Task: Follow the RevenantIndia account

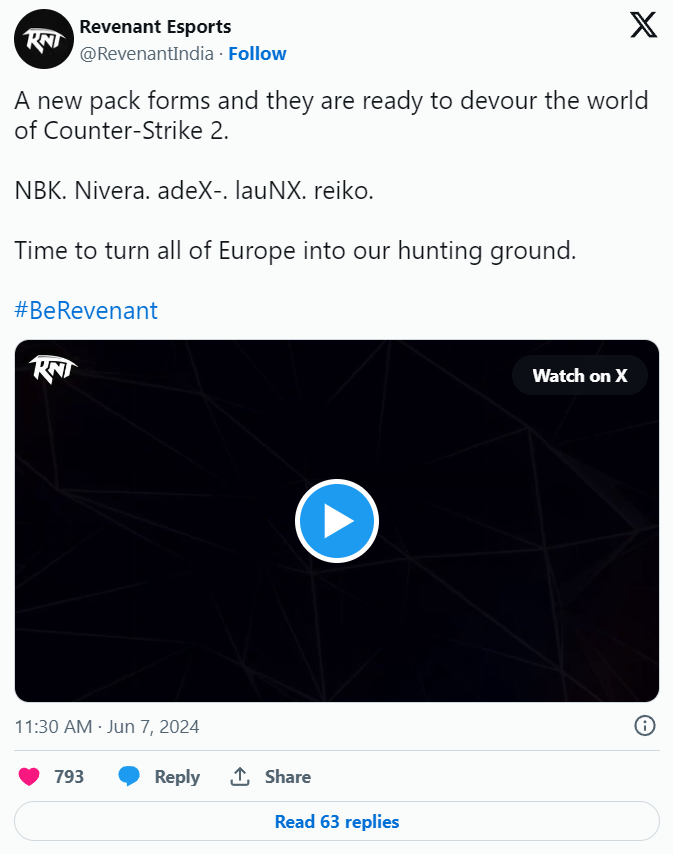Action: tap(257, 54)
